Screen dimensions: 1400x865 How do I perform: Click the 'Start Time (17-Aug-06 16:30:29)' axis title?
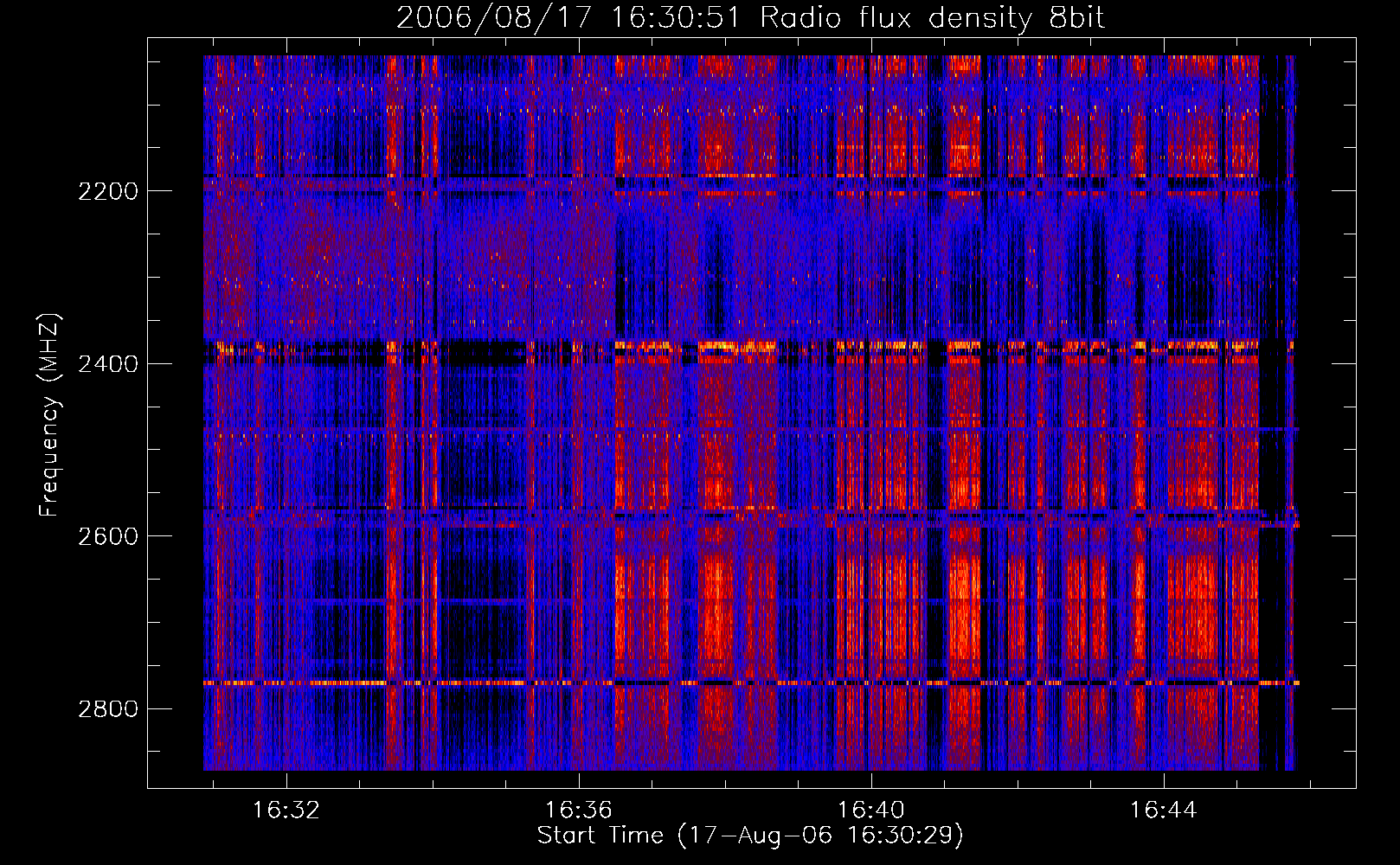(750, 836)
